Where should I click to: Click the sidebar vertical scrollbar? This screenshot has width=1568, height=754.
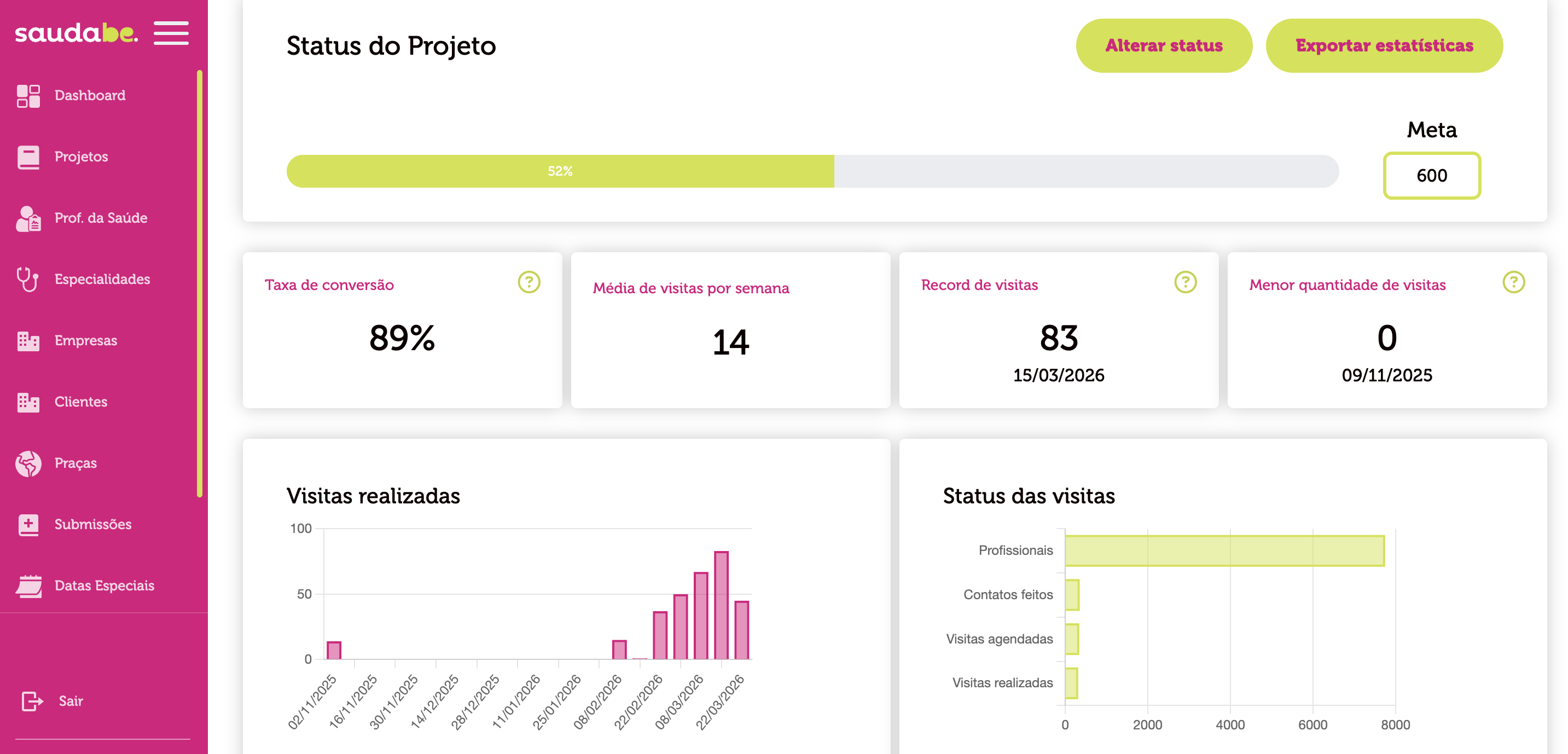click(x=199, y=283)
